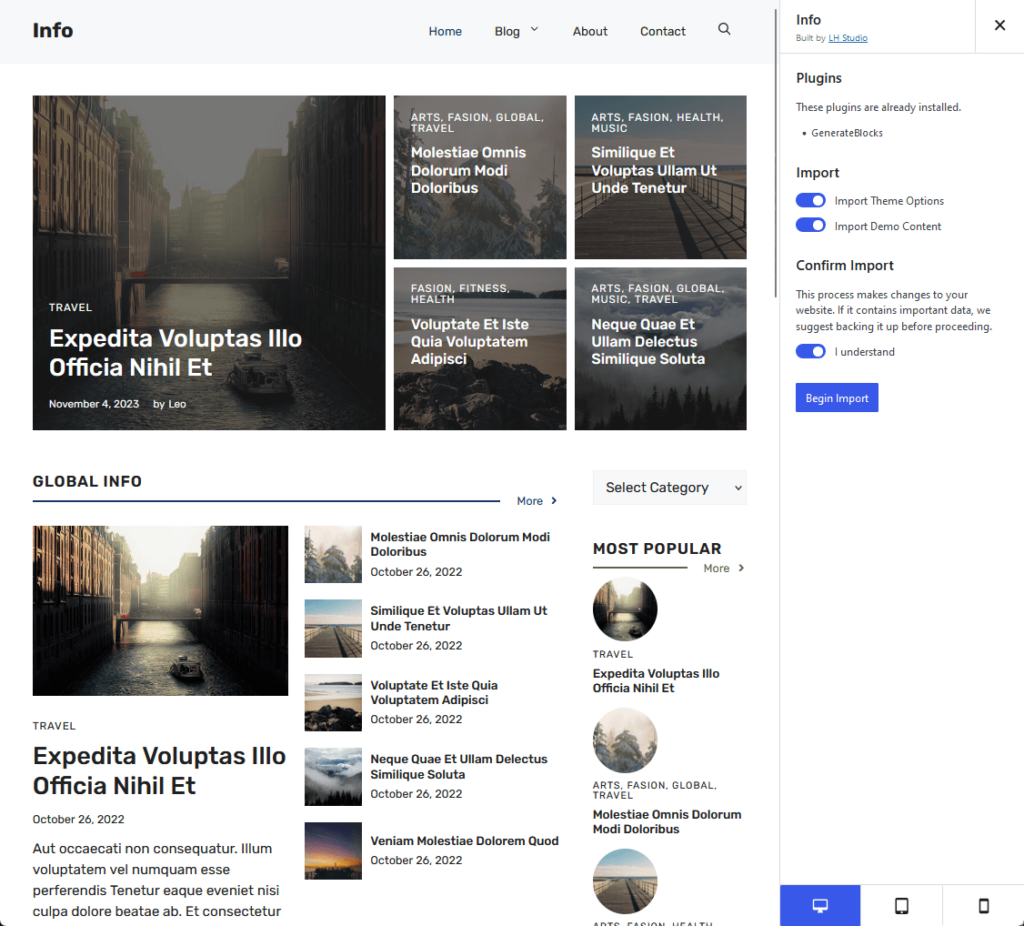Viewport: 1024px width, 926px height.
Task: Click More link in Global Info section
Action: pos(530,501)
